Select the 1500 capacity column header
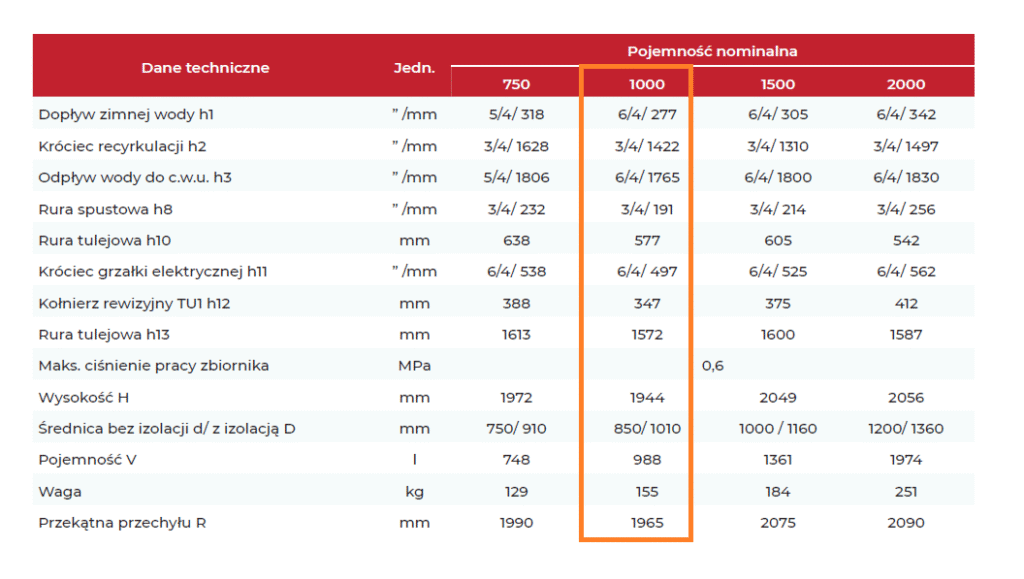The height and width of the screenshot is (579, 1024). click(777, 84)
